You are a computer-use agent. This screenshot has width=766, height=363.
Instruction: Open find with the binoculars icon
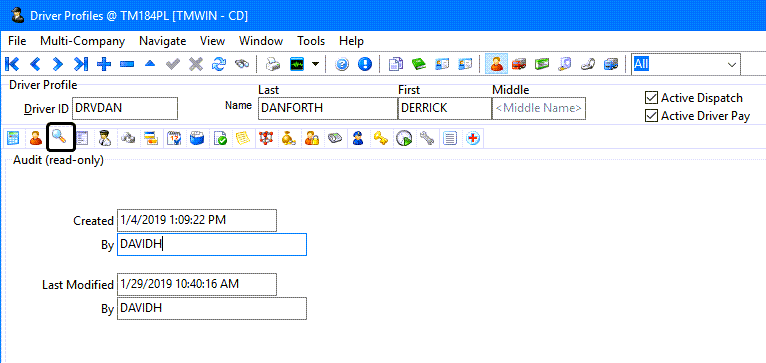[x=242, y=64]
